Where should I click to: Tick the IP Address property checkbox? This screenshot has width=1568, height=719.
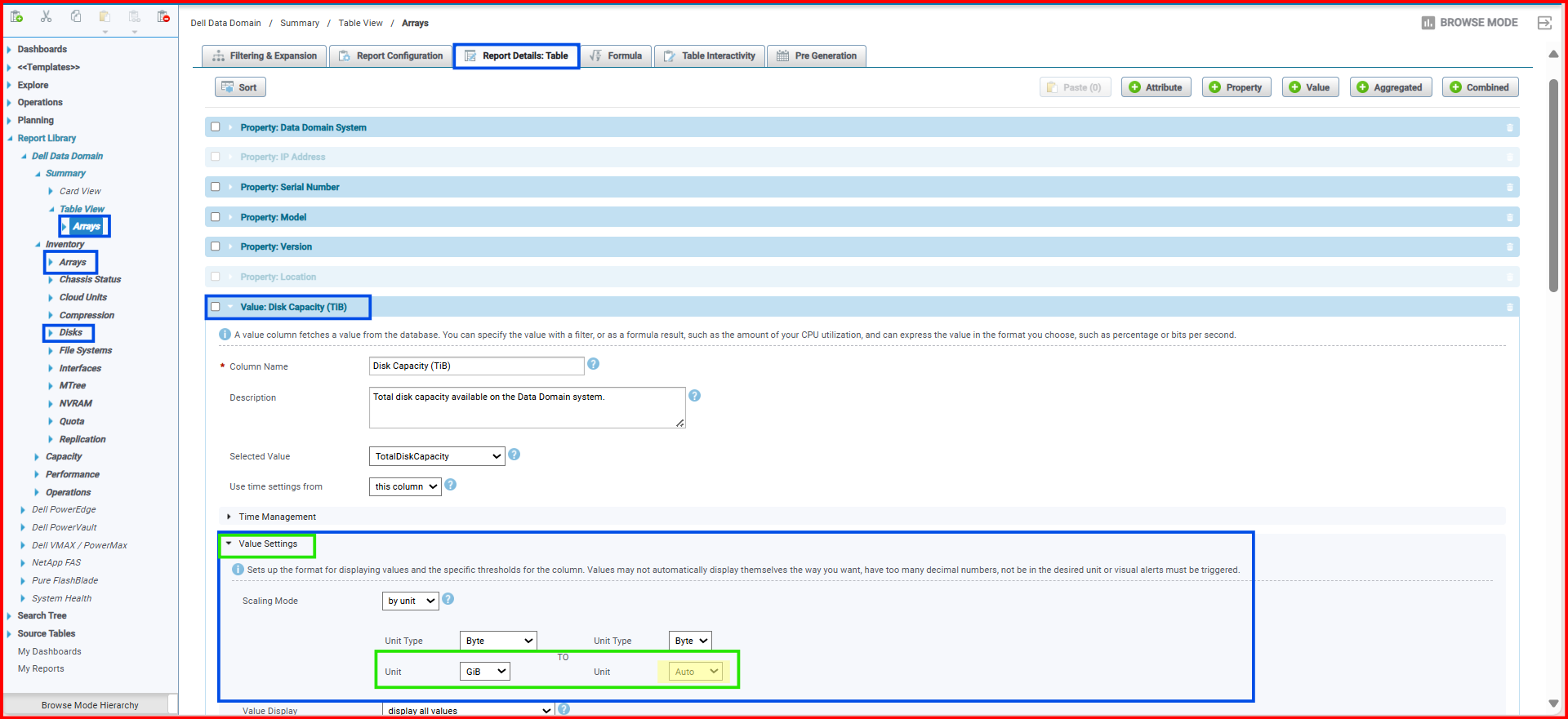tap(216, 157)
